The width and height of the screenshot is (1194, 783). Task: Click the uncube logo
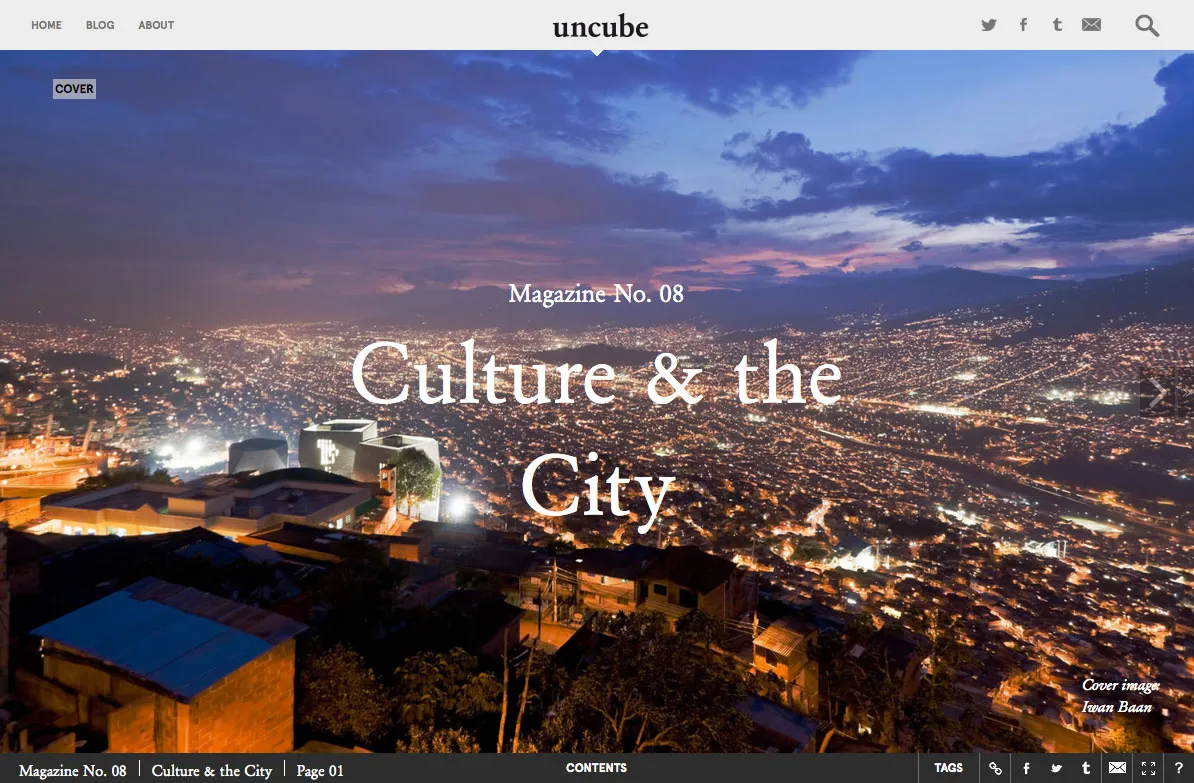pos(601,27)
